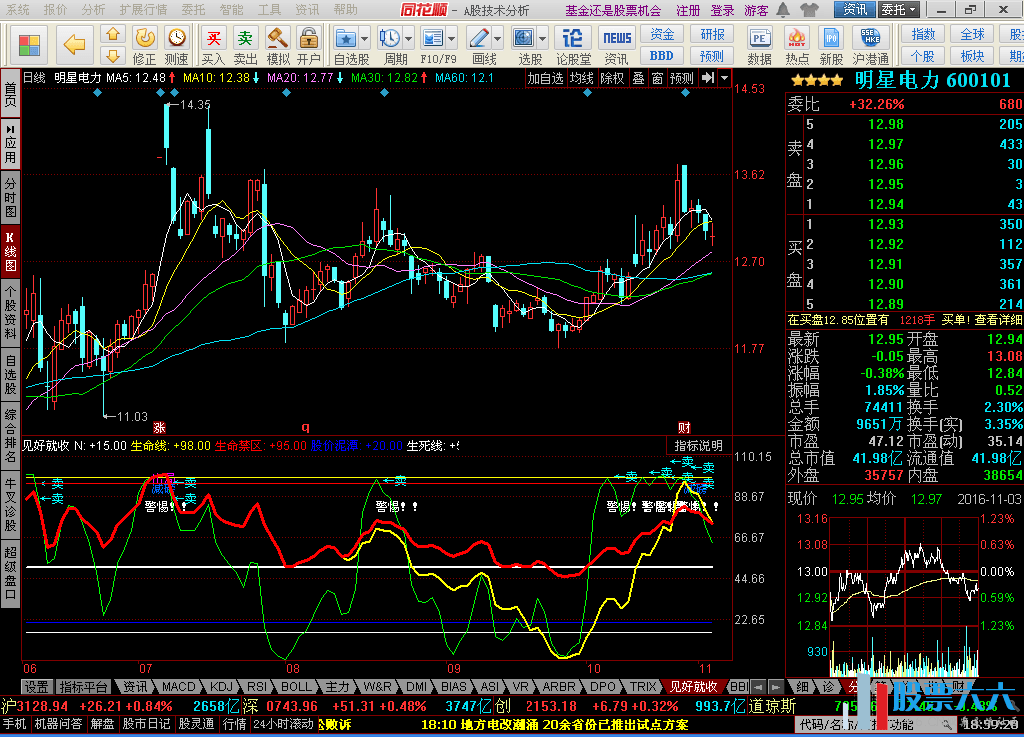This screenshot has width=1024, height=737.
Task: Click the 板块 sector button
Action: point(972,55)
